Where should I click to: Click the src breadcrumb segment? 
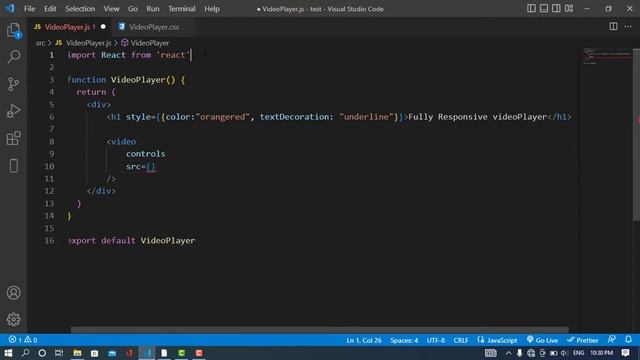click(x=40, y=43)
